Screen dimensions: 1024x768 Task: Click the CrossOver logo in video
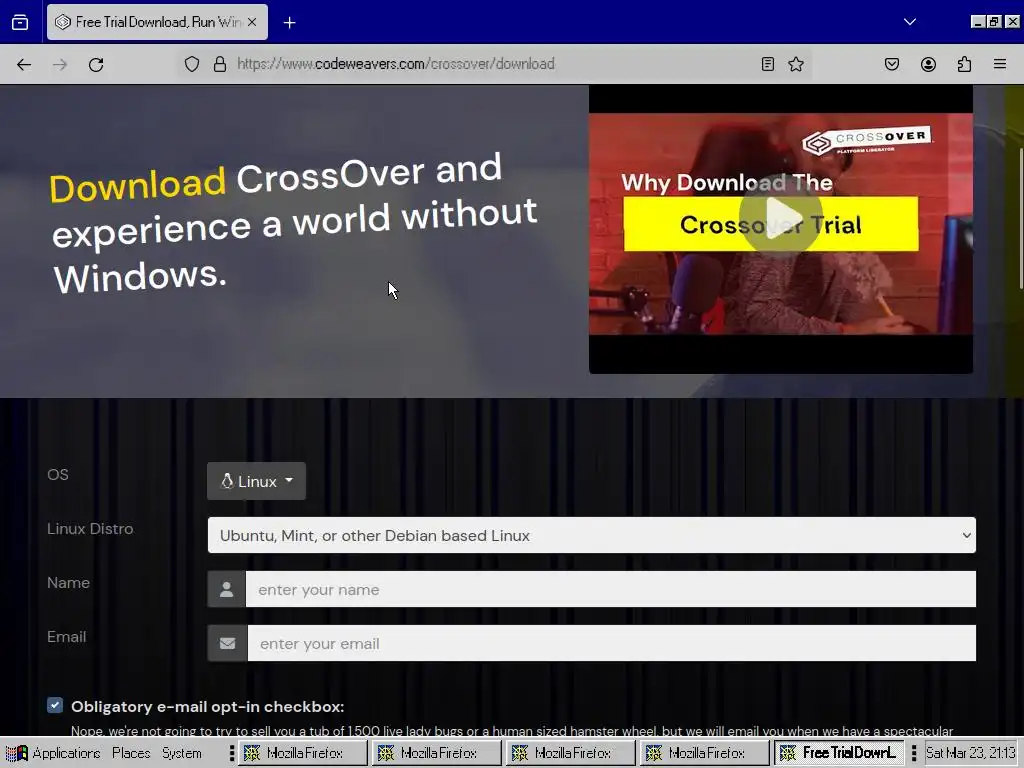tap(866, 141)
